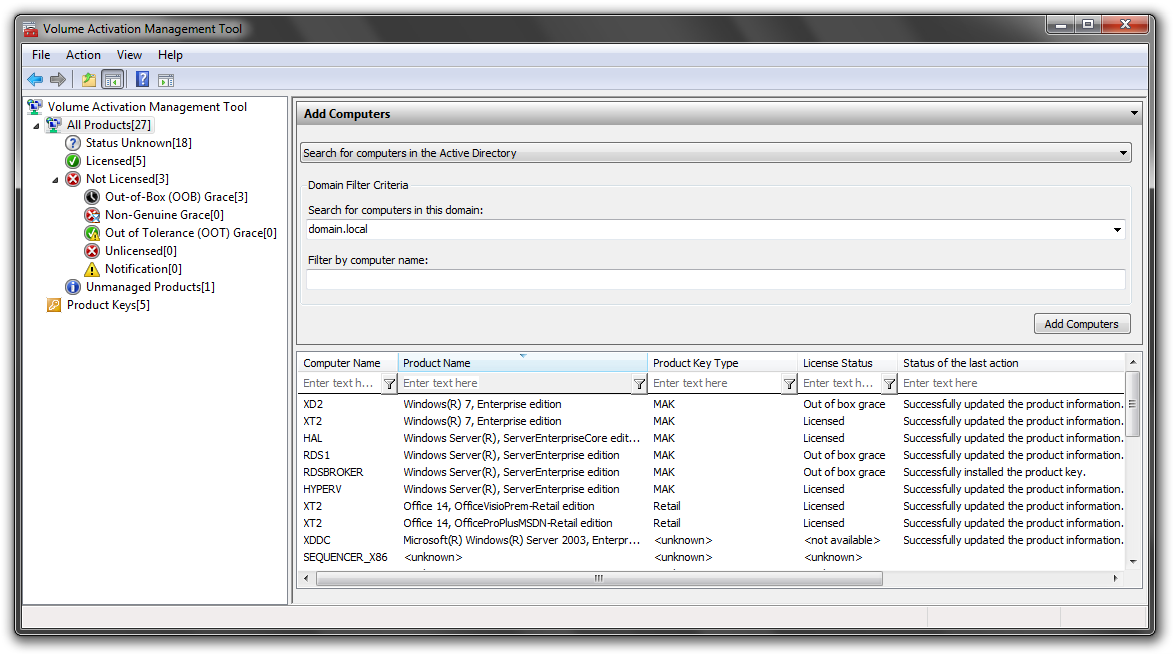Viewport: 1174px width, 654px height.
Task: Click the Up one level folder icon
Action: pos(89,79)
